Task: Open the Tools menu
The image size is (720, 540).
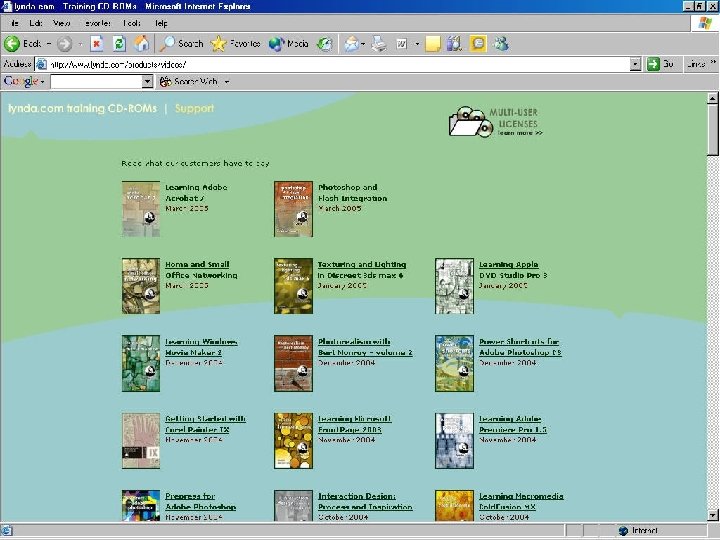Action: (x=132, y=23)
